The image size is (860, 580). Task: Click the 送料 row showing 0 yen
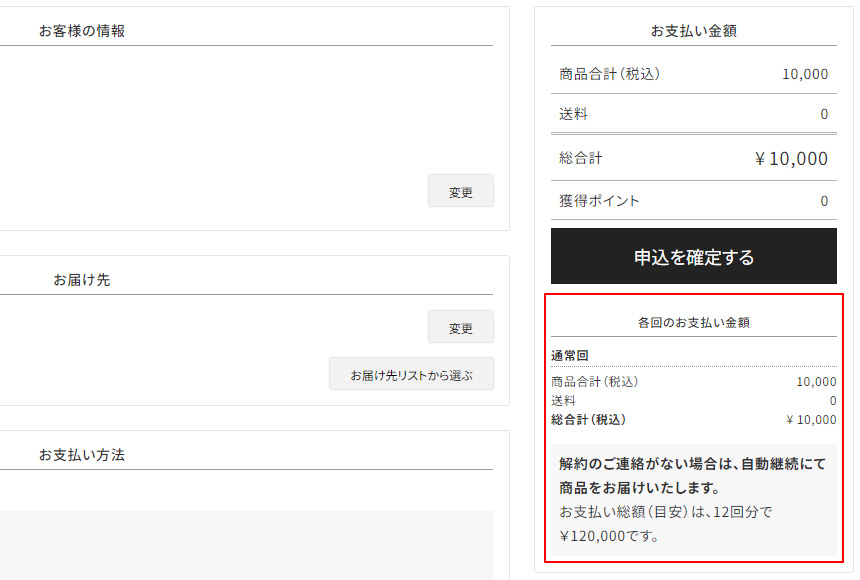pos(692,400)
